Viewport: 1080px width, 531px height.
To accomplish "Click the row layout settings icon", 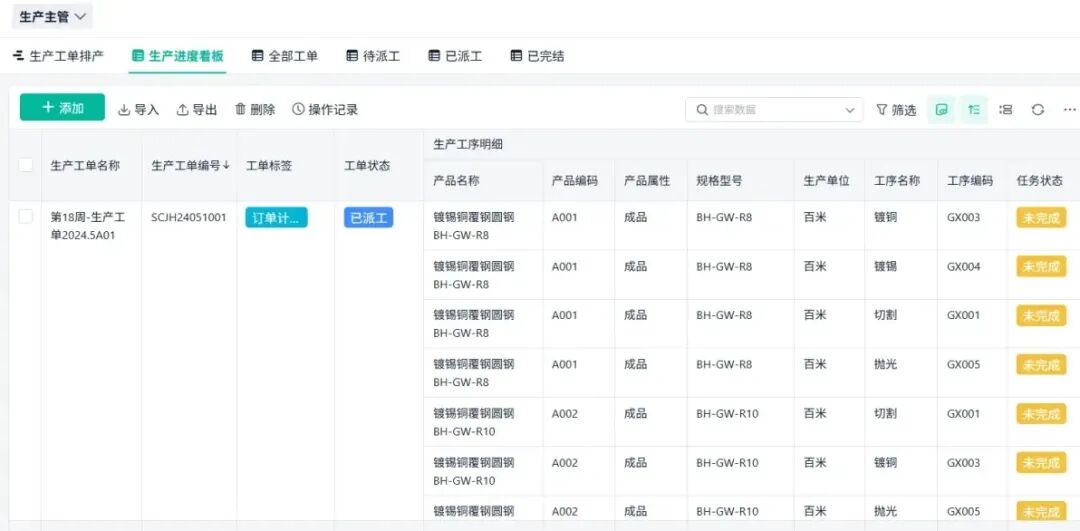I will 1006,110.
